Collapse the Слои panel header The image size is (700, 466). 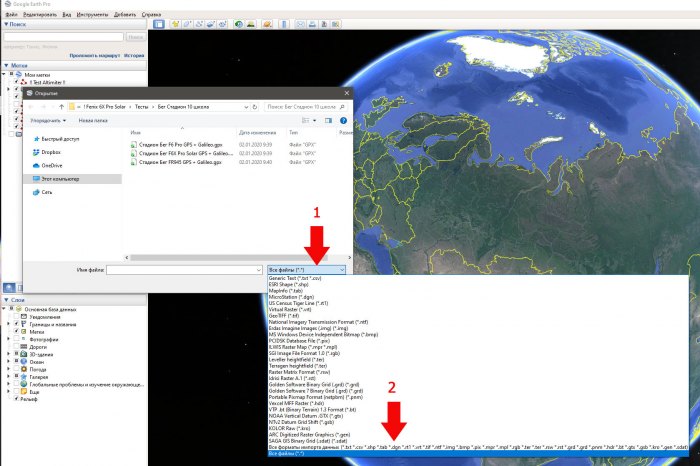(x=74, y=300)
